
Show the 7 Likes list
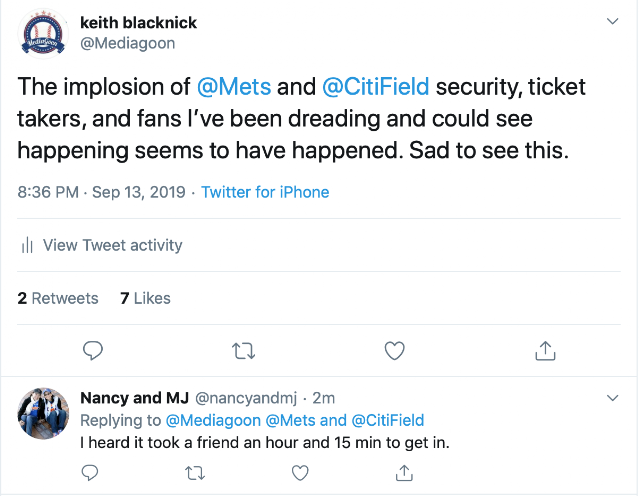click(x=145, y=298)
